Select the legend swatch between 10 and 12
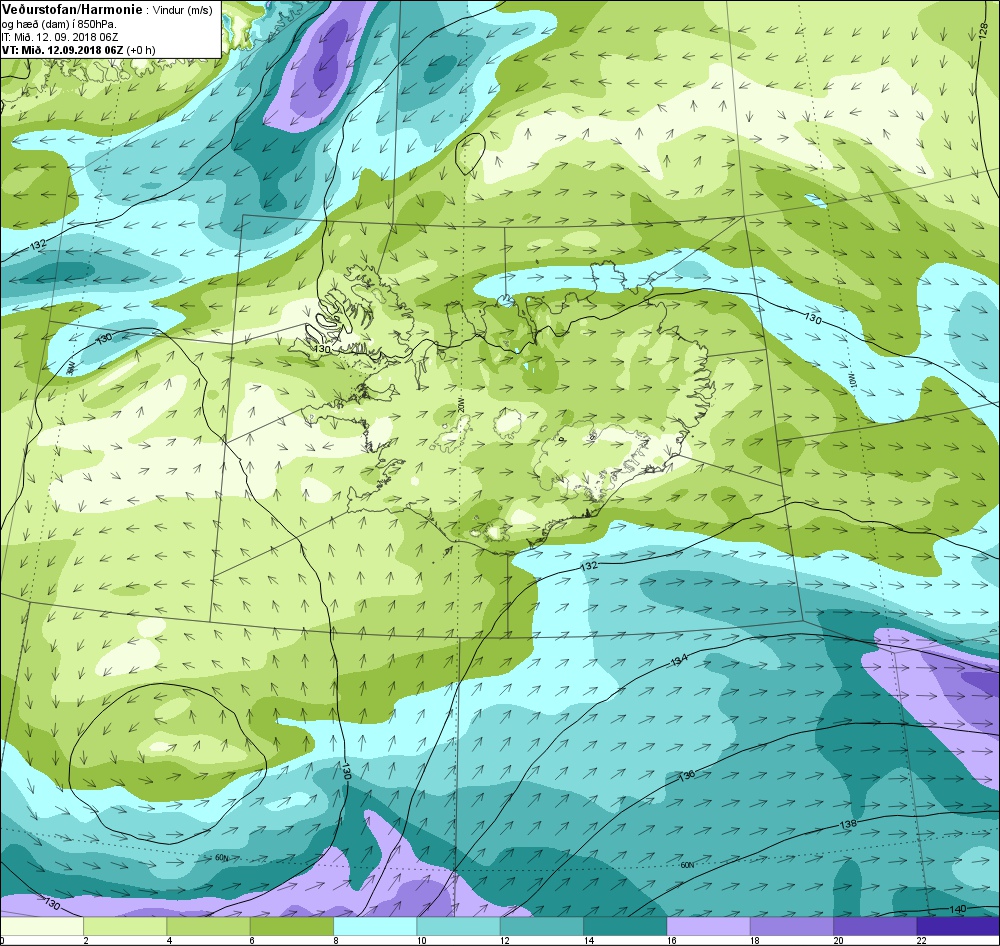The width and height of the screenshot is (1000, 946). pos(458,926)
